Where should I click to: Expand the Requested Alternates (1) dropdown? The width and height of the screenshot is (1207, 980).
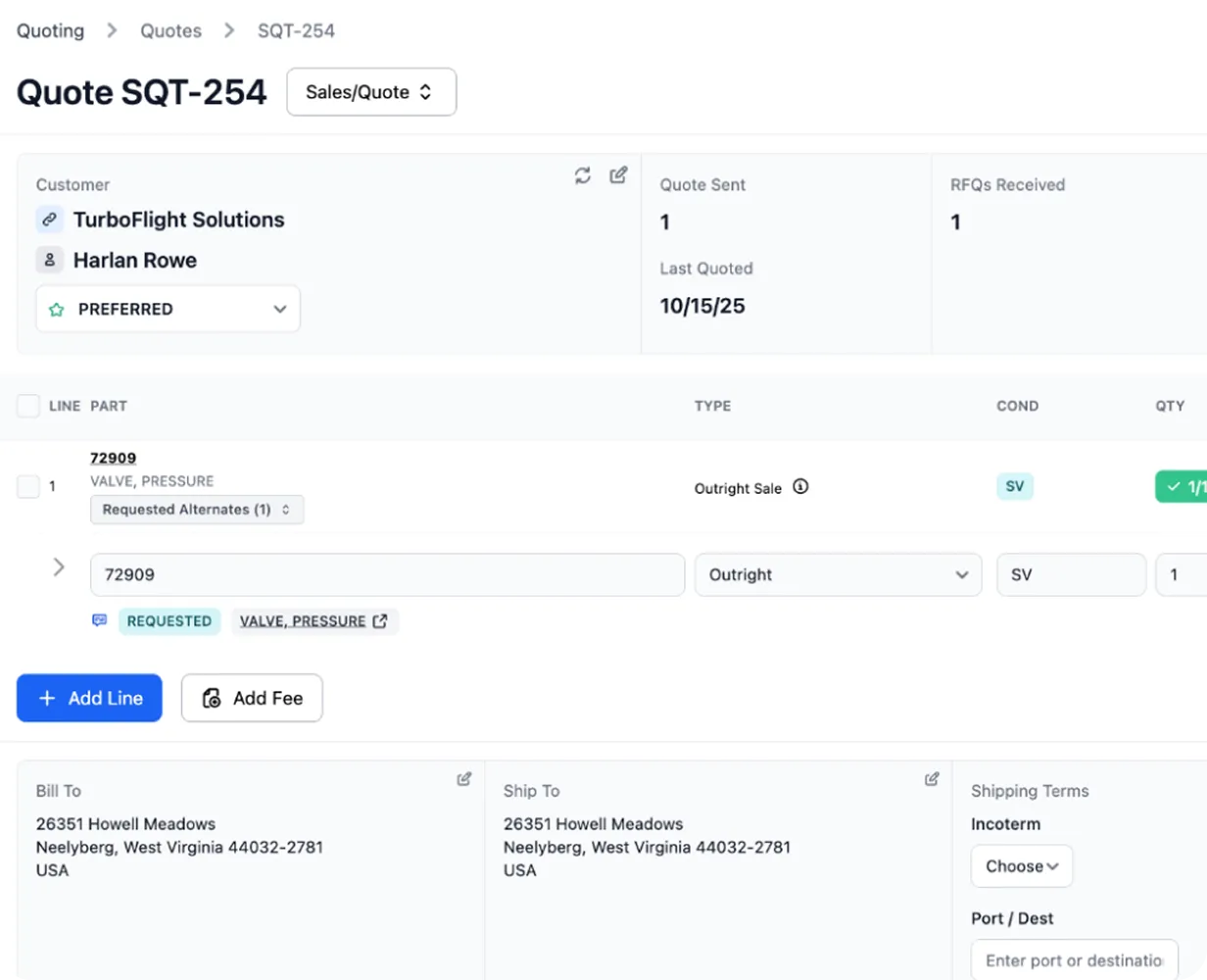(x=196, y=510)
